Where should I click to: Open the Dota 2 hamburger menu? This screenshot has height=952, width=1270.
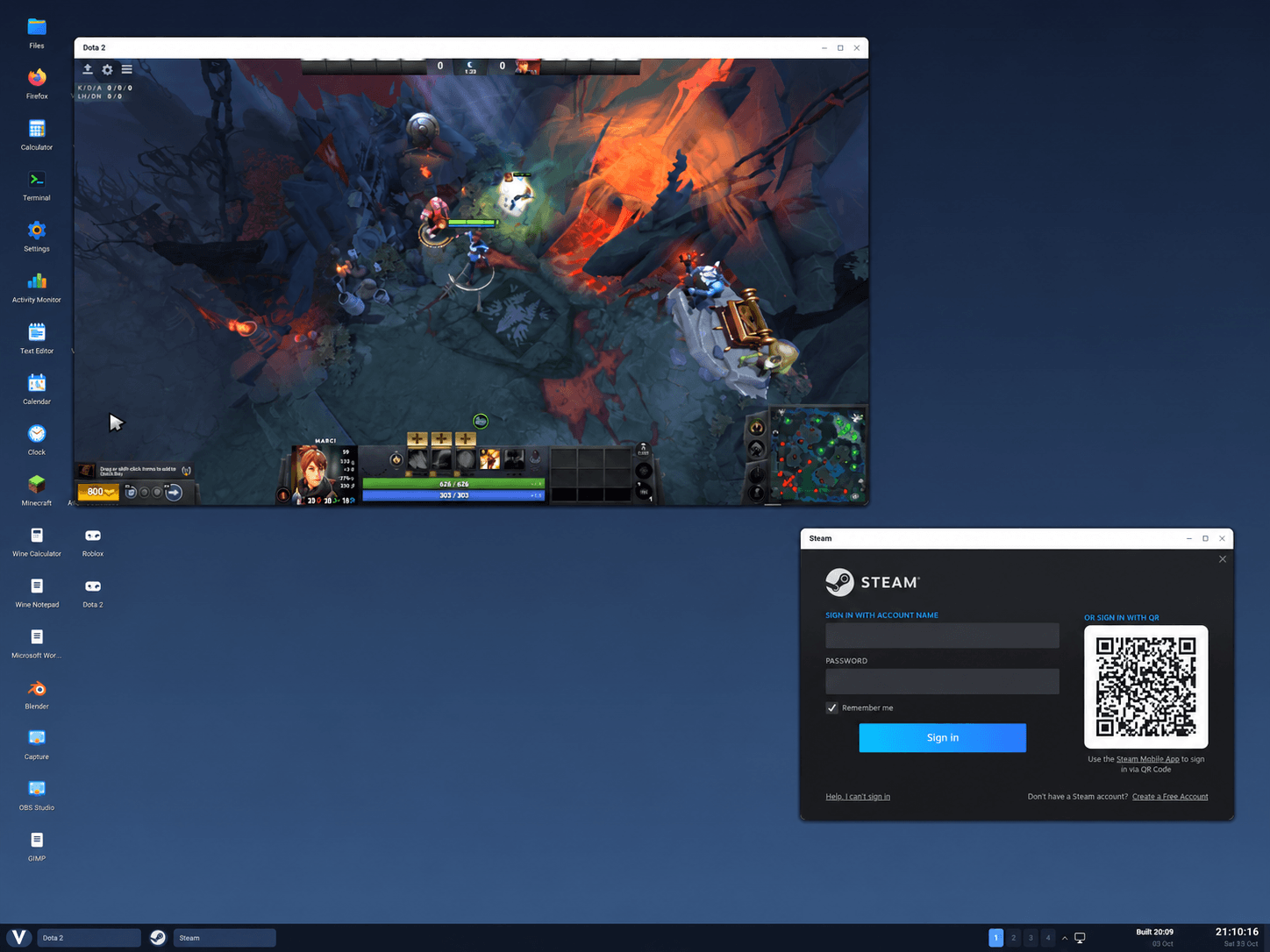[x=127, y=69]
